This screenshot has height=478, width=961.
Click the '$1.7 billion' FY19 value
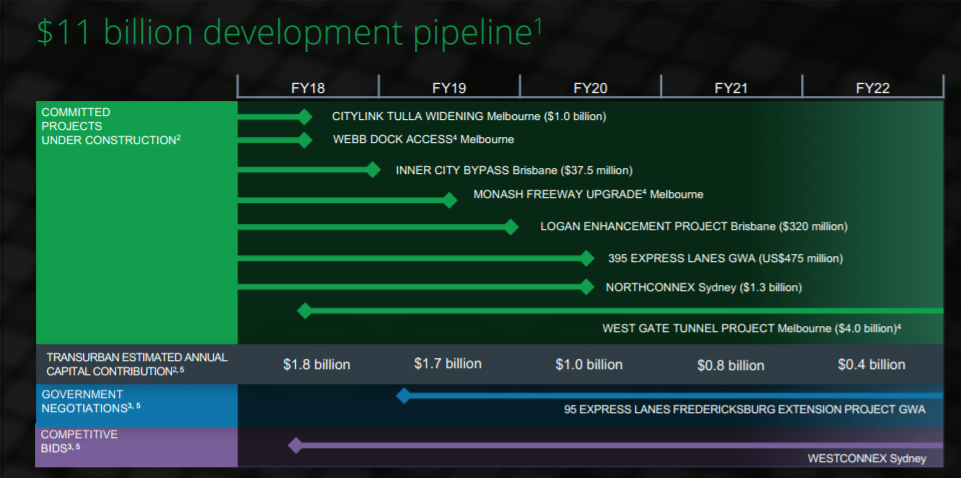coord(448,363)
